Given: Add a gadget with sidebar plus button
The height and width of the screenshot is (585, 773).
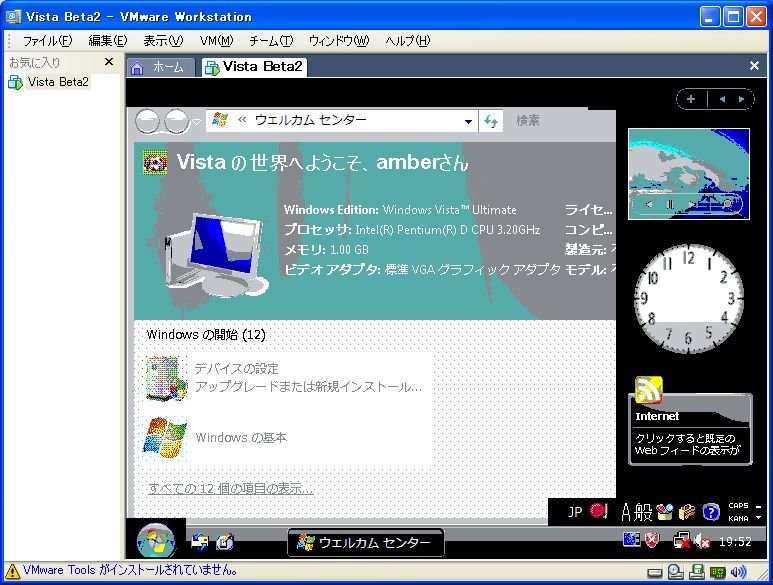Looking at the screenshot, I should tap(691, 99).
